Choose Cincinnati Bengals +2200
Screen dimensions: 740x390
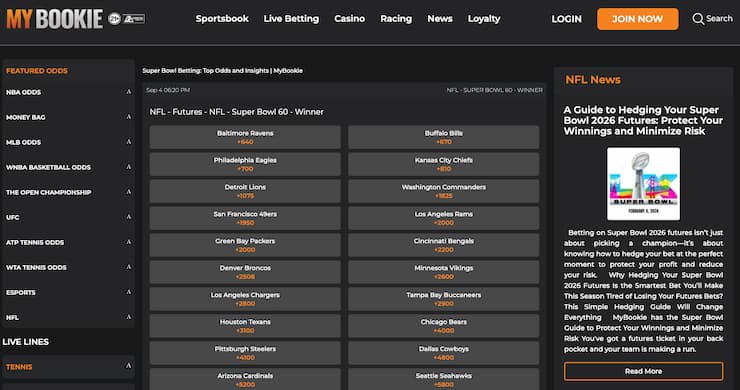click(x=444, y=245)
